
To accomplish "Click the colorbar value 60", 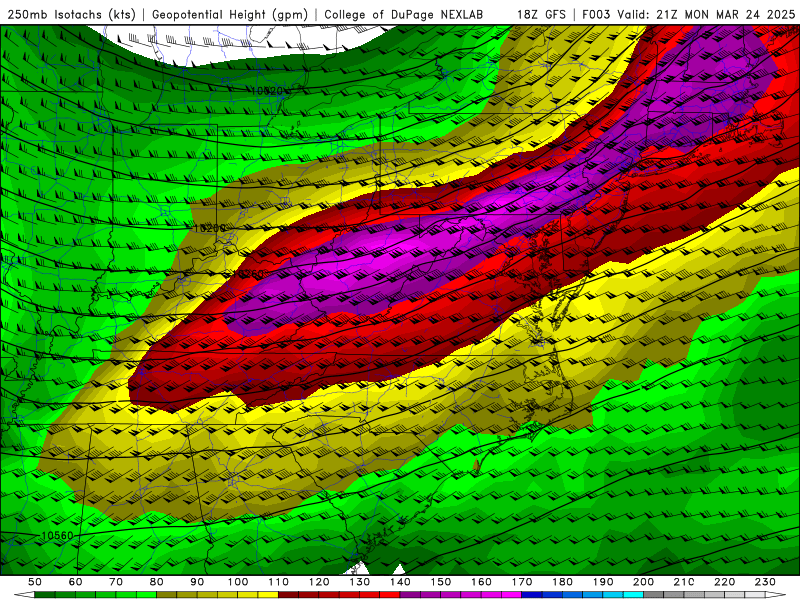I will 76,582.
